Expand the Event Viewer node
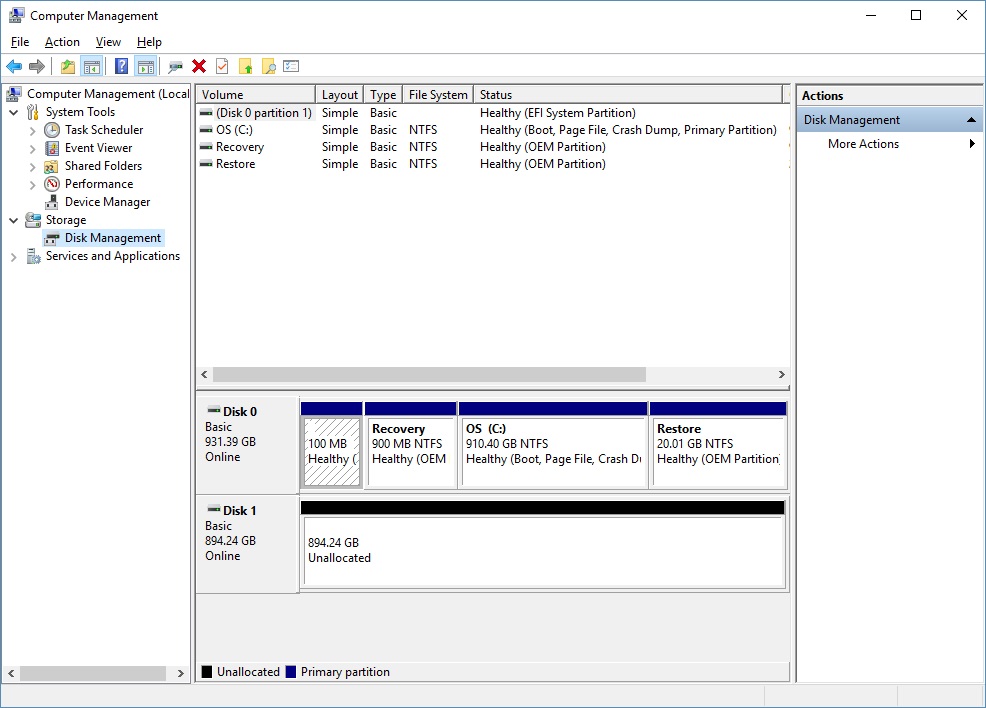 (33, 149)
